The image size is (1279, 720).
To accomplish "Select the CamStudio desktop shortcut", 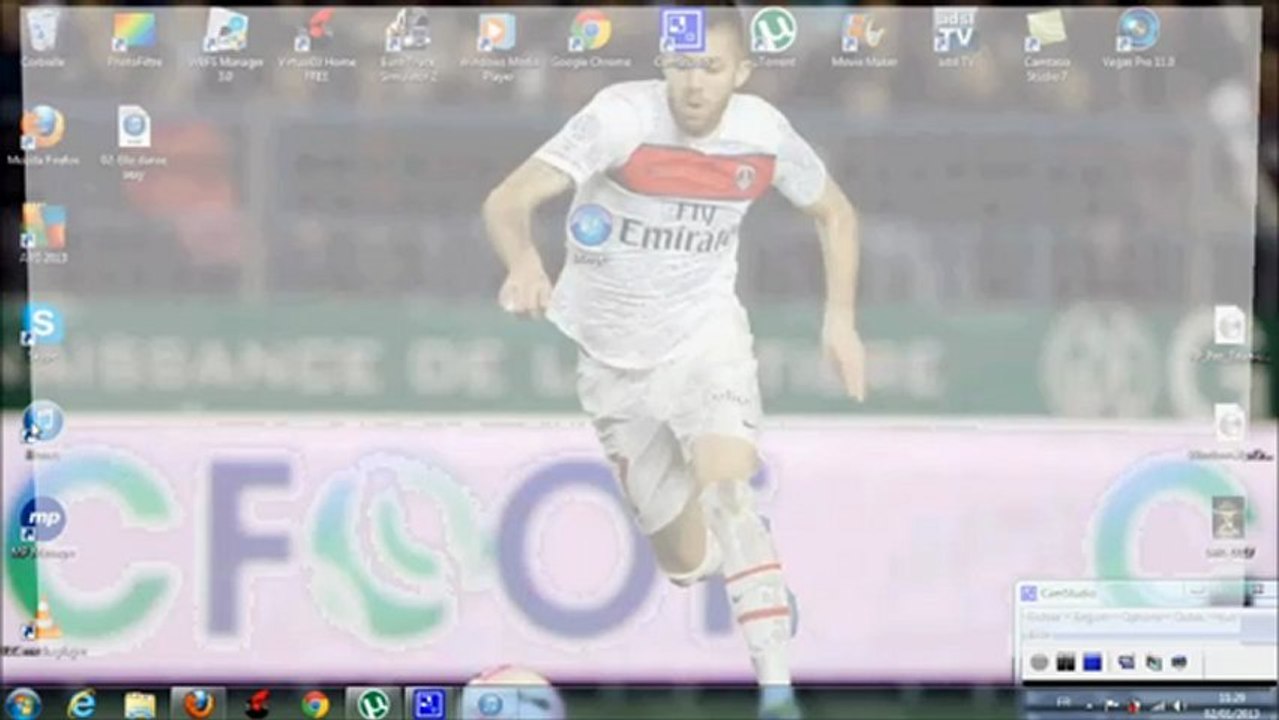I will pos(682,39).
